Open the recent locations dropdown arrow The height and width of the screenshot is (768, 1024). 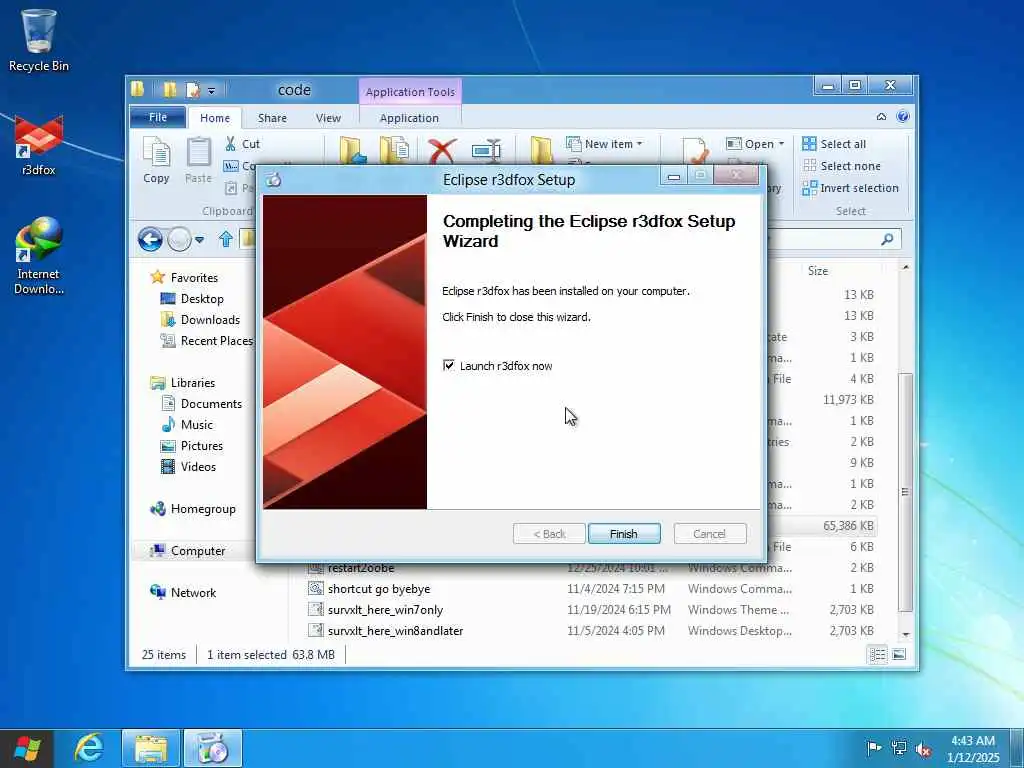(200, 240)
